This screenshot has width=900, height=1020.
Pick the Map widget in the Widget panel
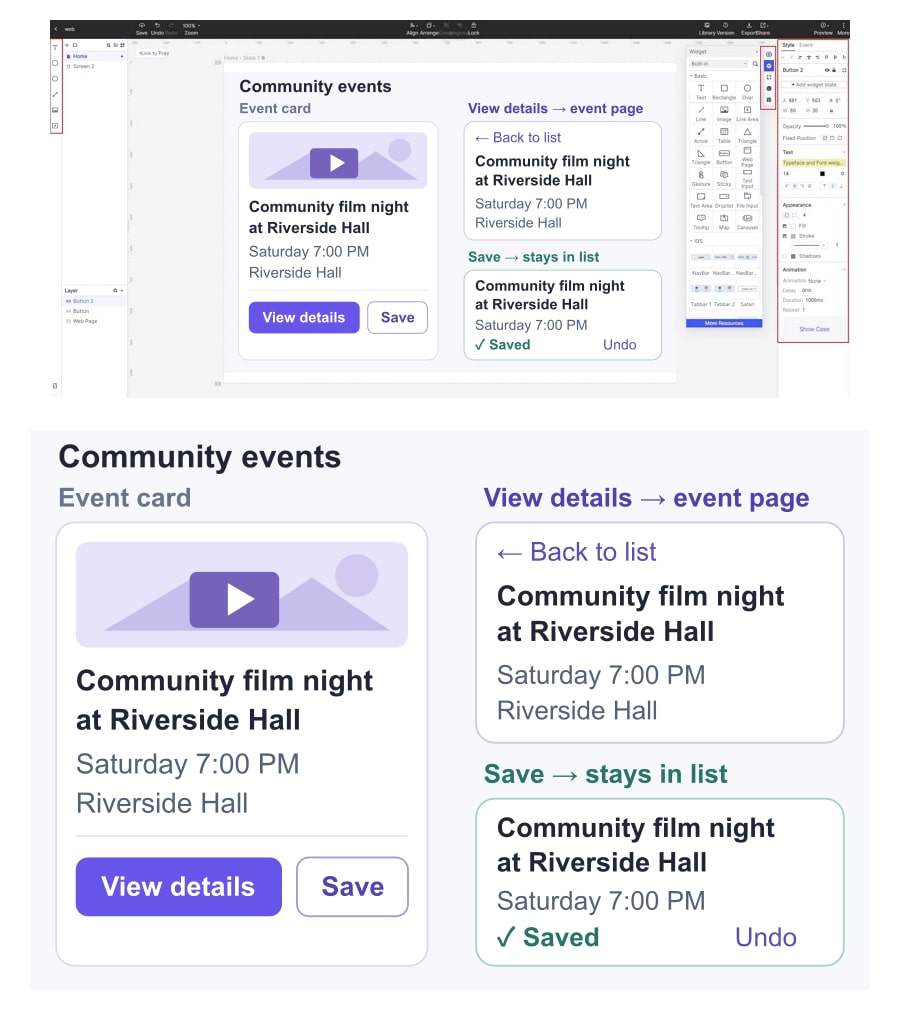click(x=724, y=221)
